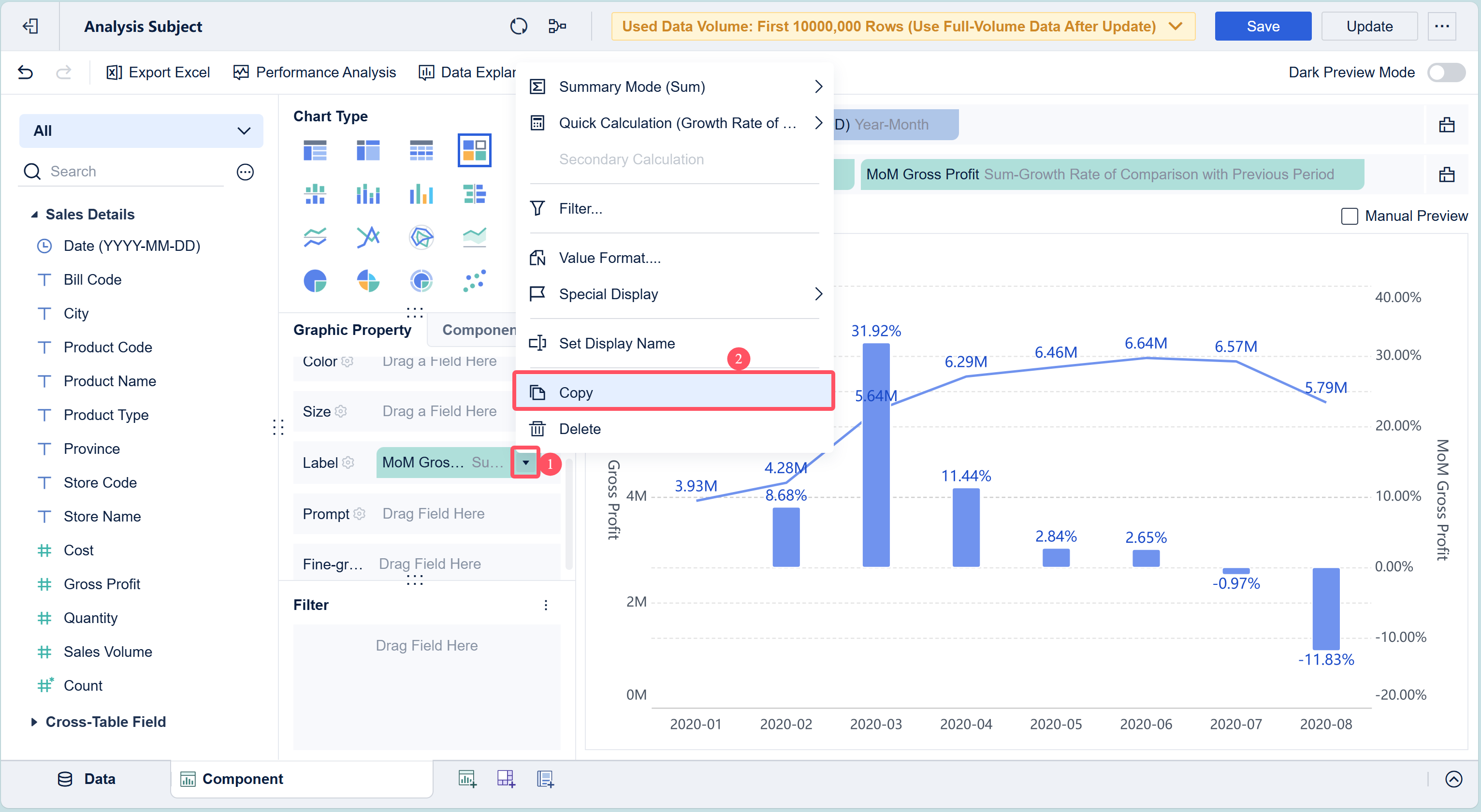1481x812 pixels.
Task: Click the Update button
Action: tap(1369, 27)
